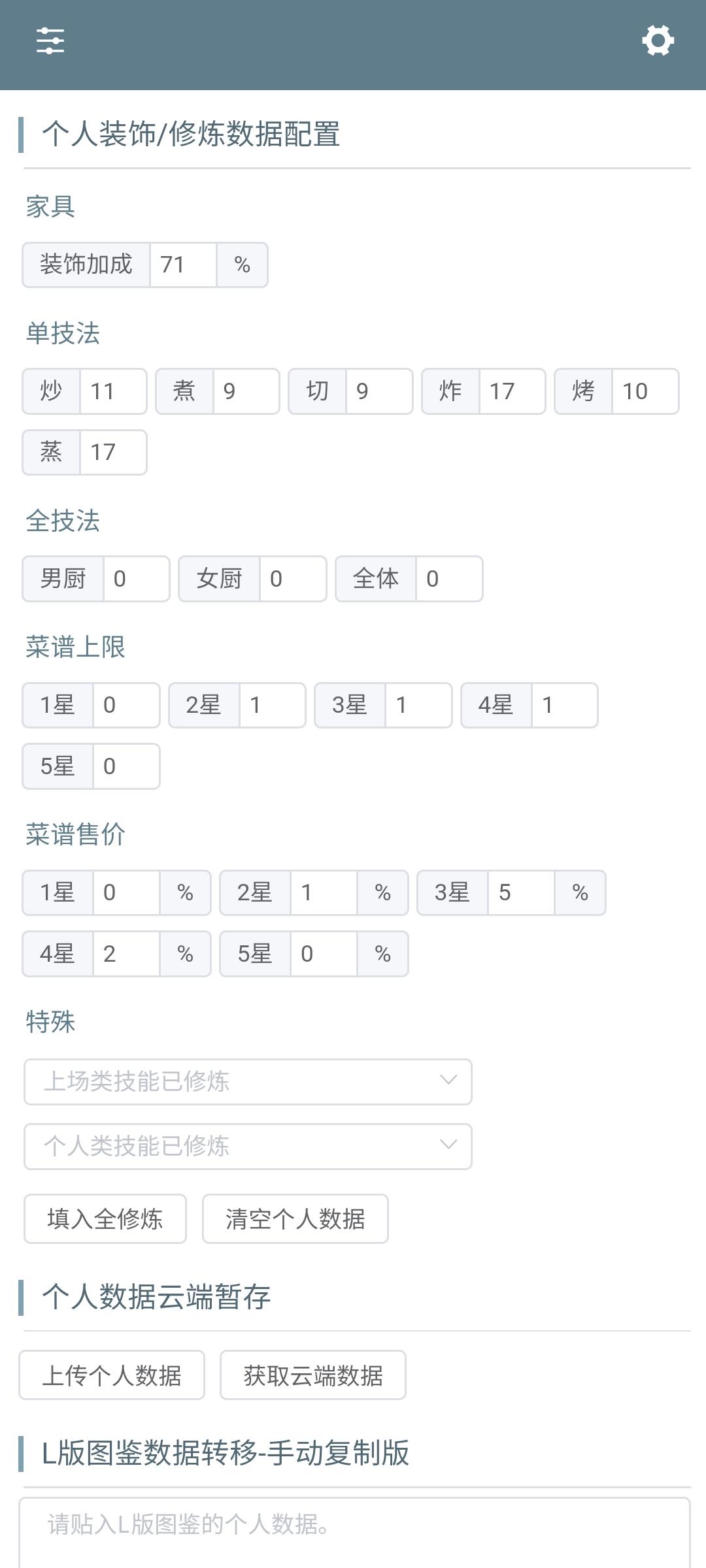Image resolution: width=706 pixels, height=1568 pixels.
Task: Click the 获取云端数据 button
Action: click(x=313, y=1375)
